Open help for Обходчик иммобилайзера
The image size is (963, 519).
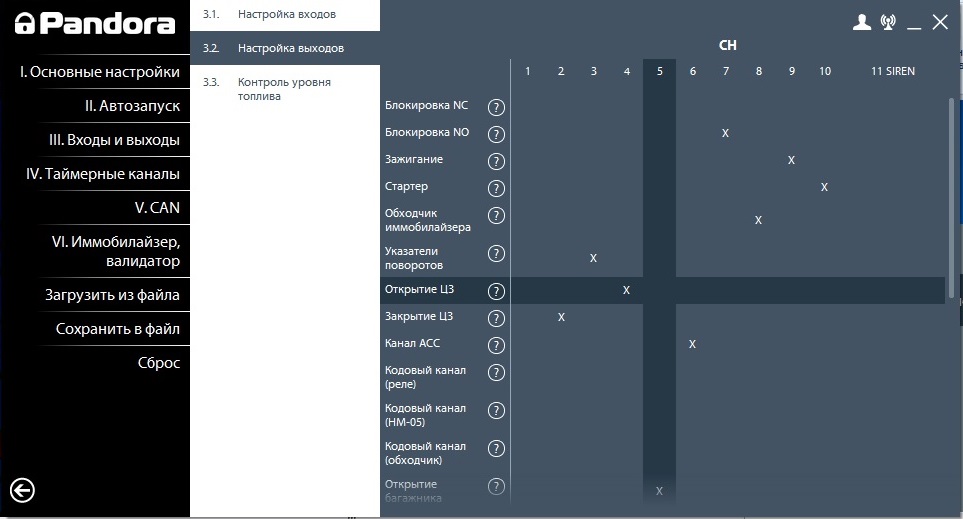(496, 216)
